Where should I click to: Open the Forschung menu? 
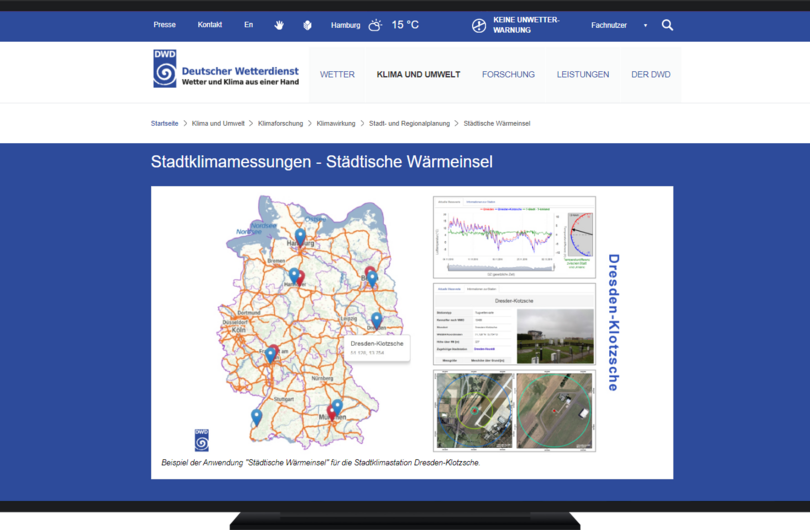point(508,74)
